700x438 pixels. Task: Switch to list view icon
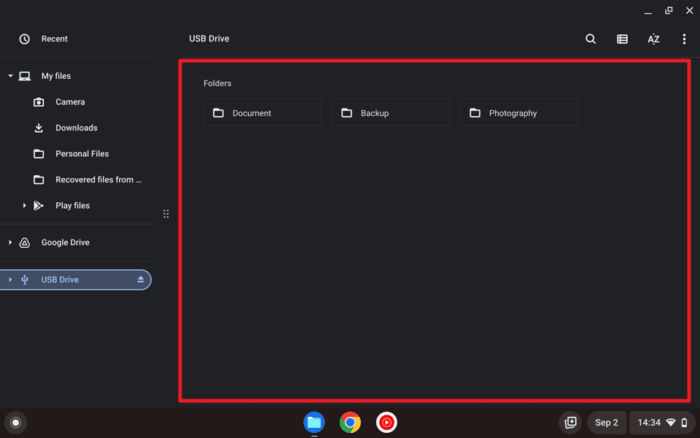pyautogui.click(x=622, y=39)
